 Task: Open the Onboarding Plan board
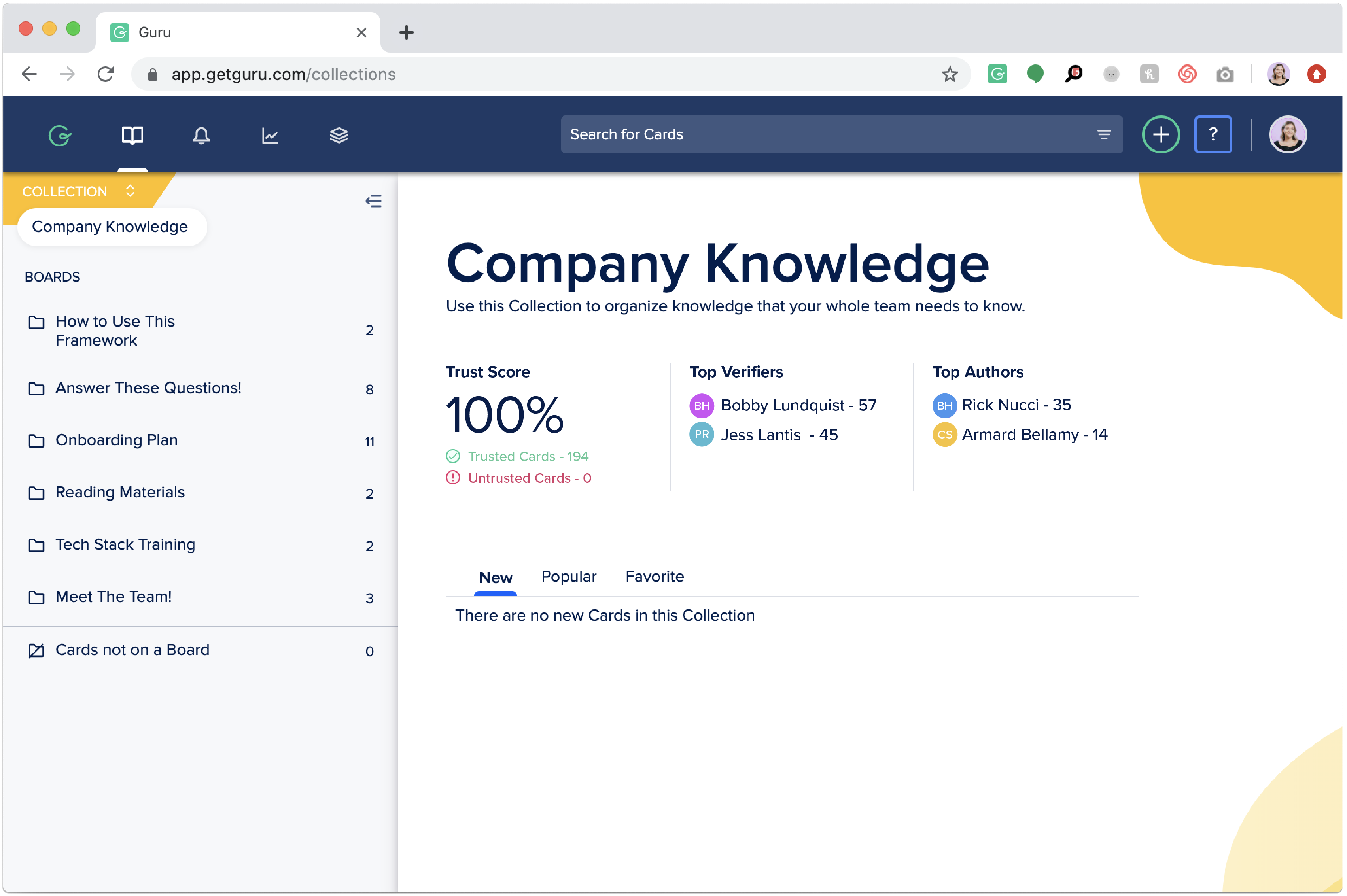[x=117, y=440]
